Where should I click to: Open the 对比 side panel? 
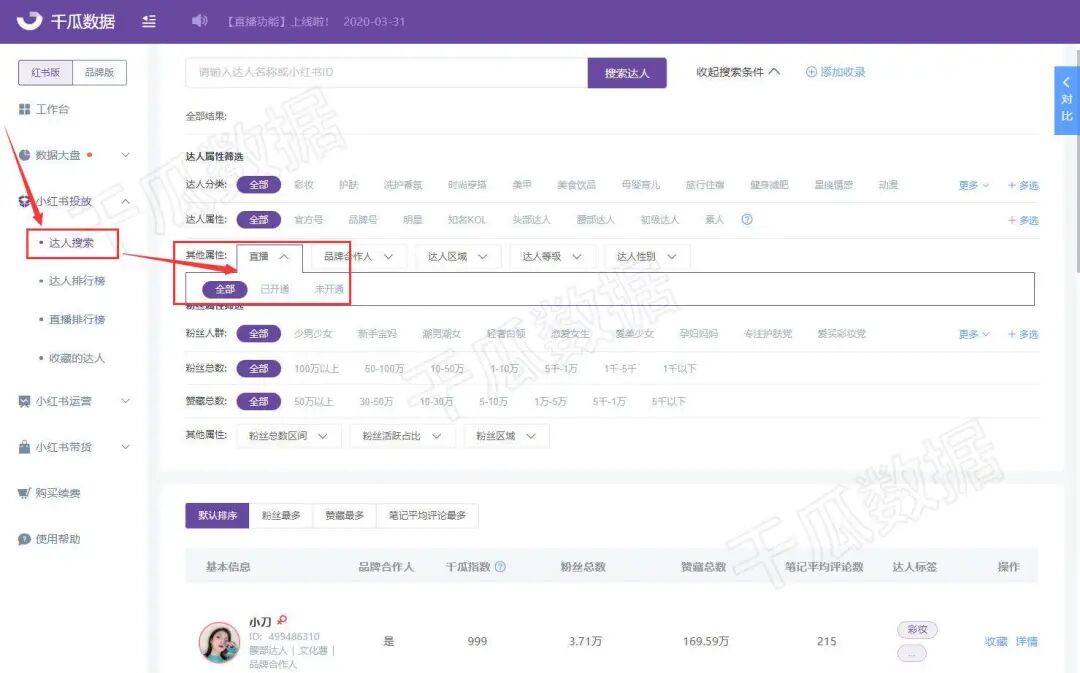(x=1066, y=100)
